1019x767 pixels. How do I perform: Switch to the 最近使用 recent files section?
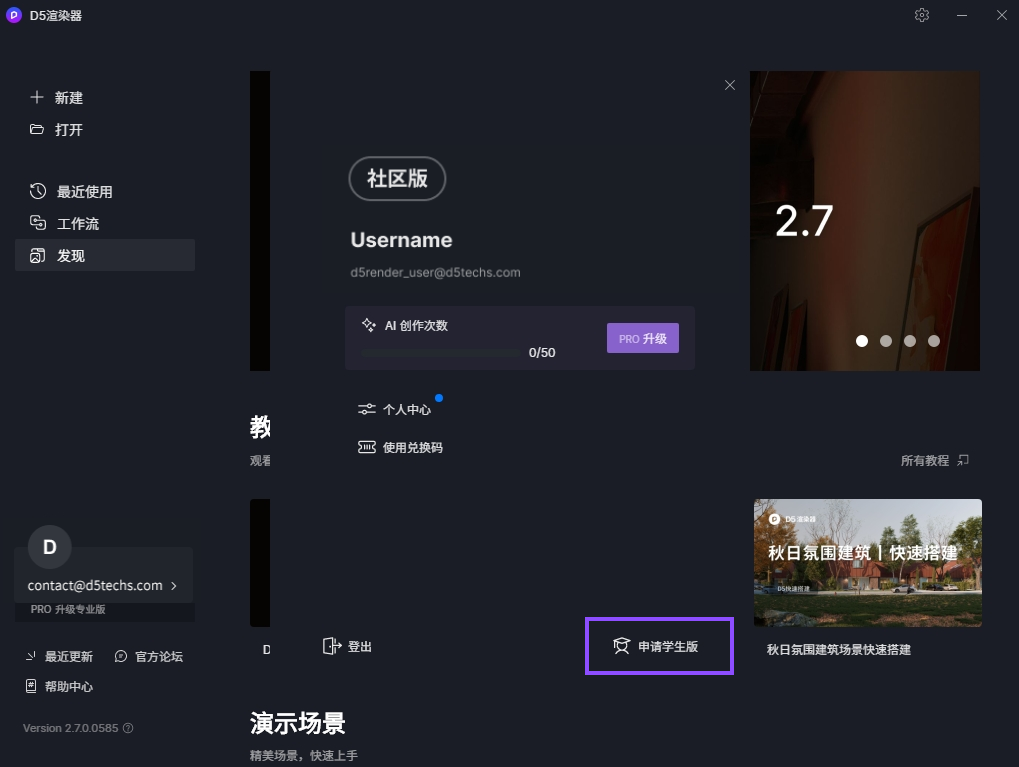(x=36, y=191)
